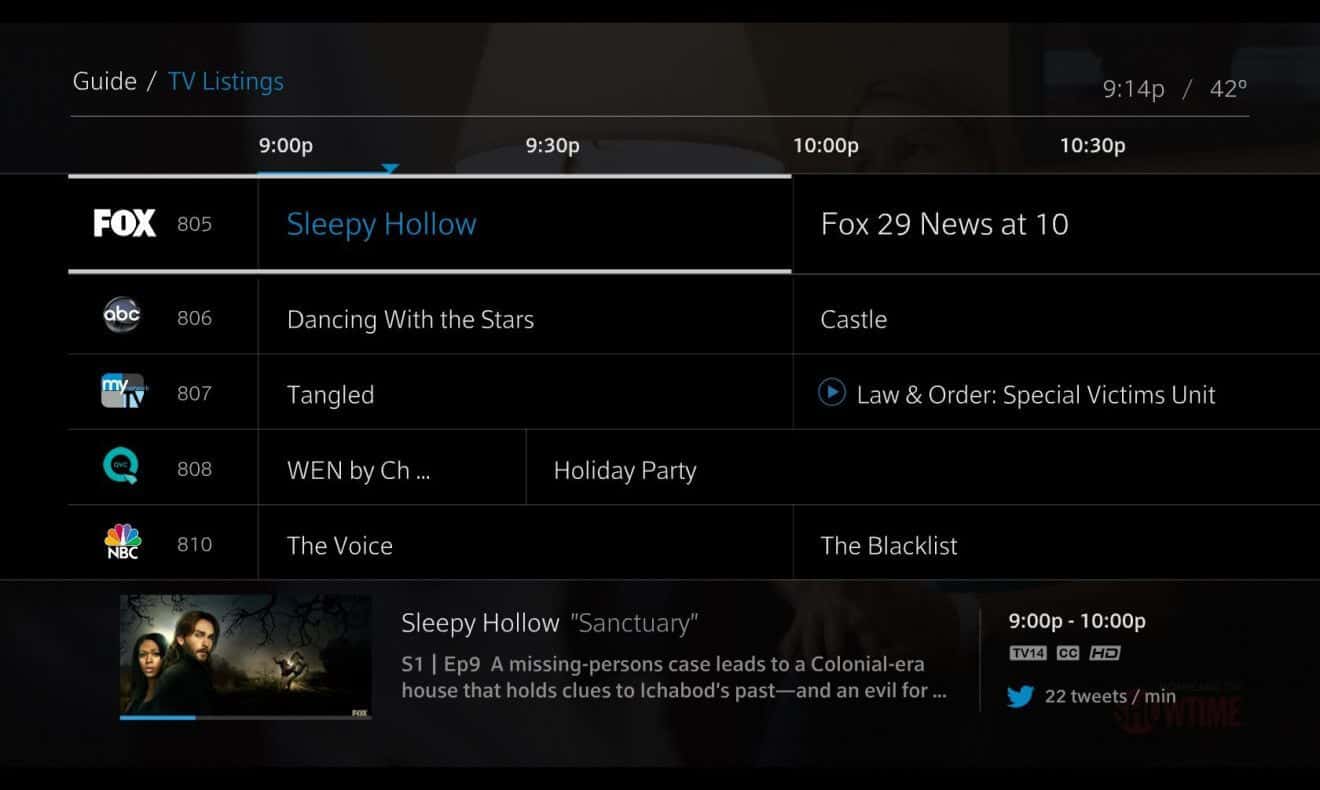Open the Guide breadcrumb

(104, 82)
